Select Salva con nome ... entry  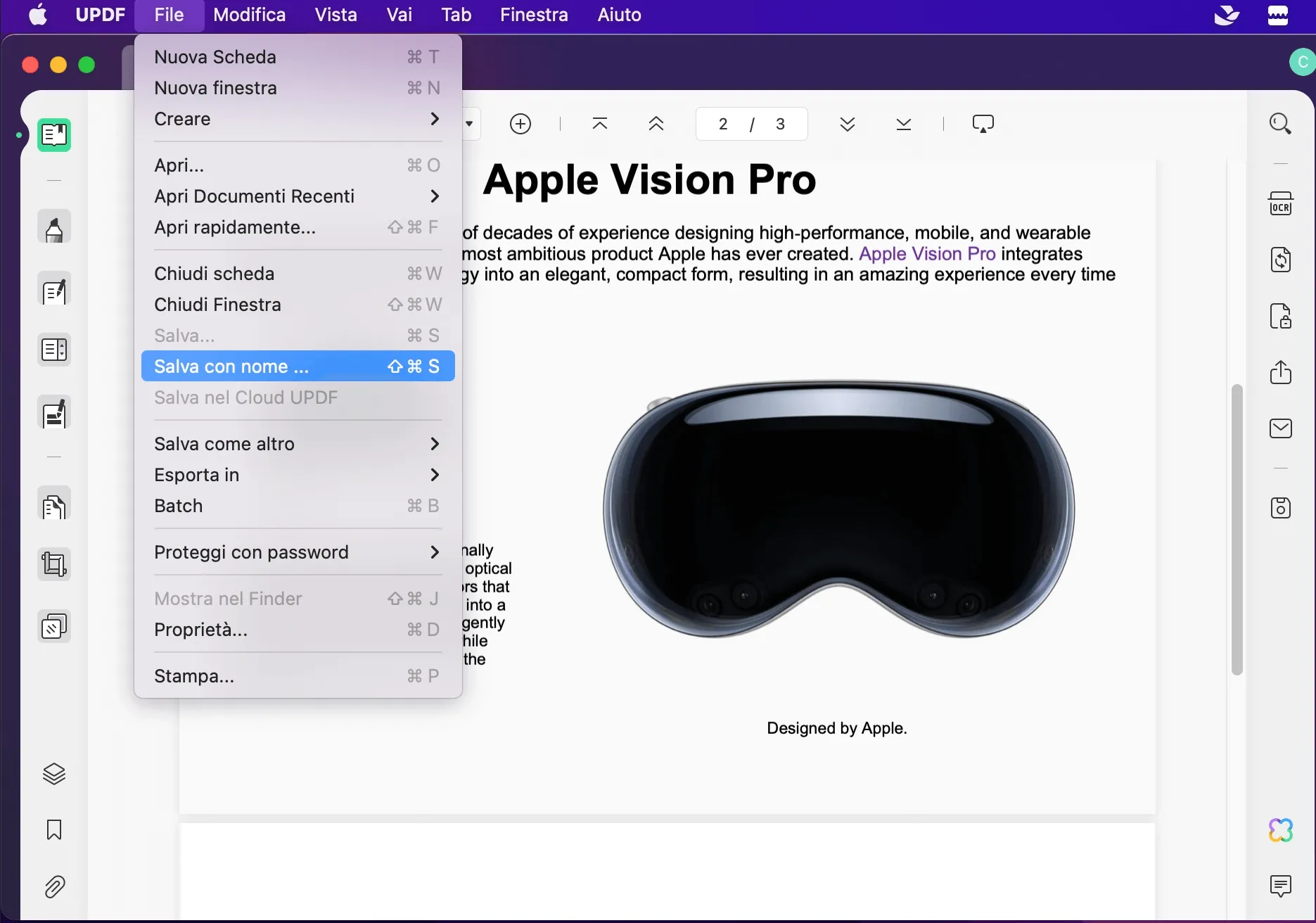coord(298,367)
